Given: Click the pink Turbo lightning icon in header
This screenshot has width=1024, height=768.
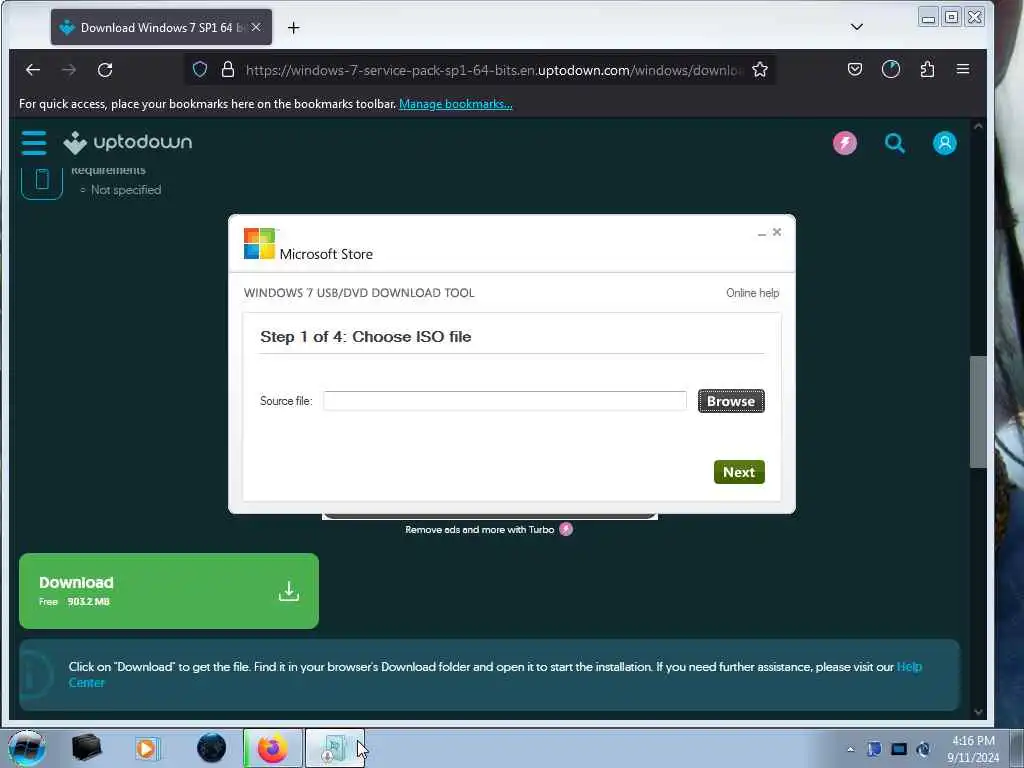Looking at the screenshot, I should click(844, 142).
